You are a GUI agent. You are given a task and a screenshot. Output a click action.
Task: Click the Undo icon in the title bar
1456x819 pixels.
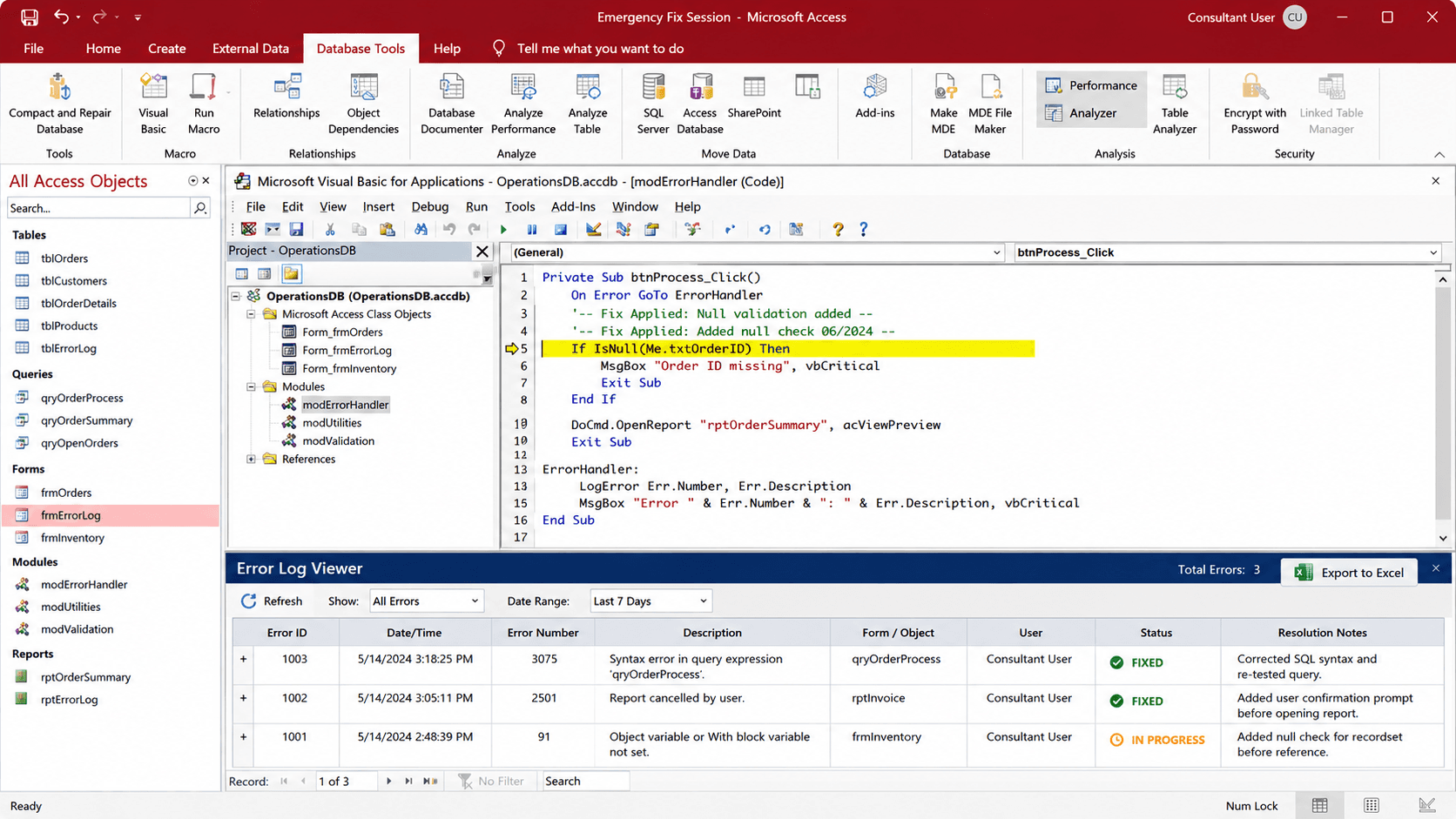(x=61, y=17)
